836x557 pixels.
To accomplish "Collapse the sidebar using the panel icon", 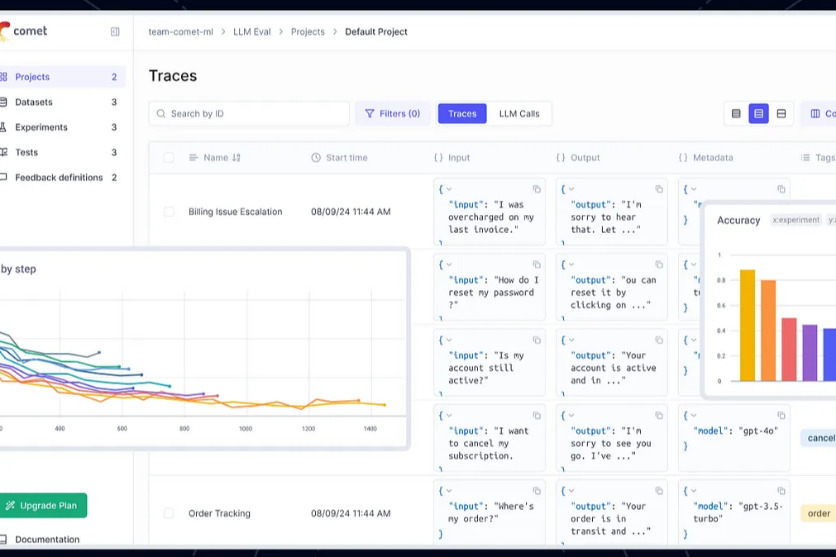I will click(115, 31).
